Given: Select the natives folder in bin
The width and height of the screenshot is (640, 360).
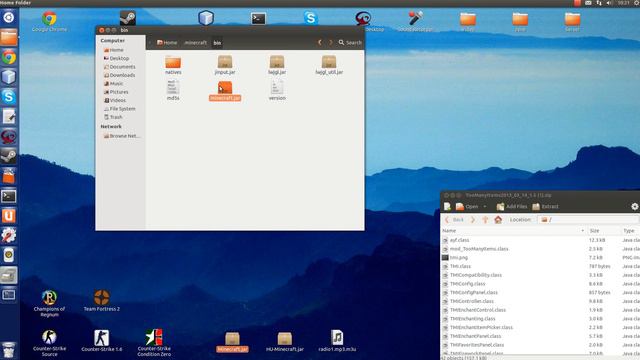Looking at the screenshot, I should coord(173,65).
